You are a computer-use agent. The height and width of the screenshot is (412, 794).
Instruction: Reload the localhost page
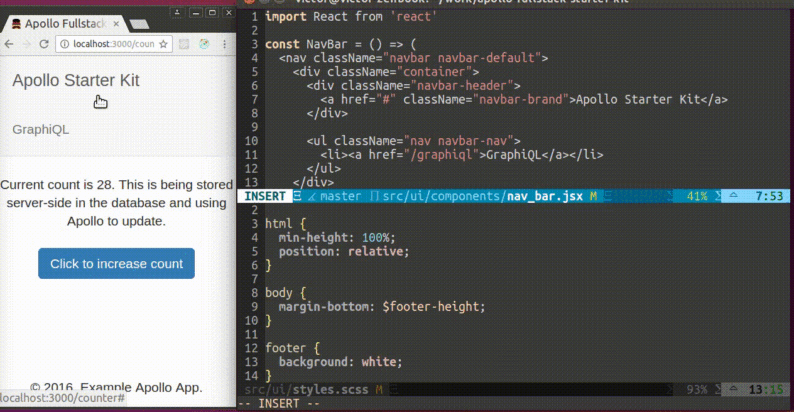(44, 44)
